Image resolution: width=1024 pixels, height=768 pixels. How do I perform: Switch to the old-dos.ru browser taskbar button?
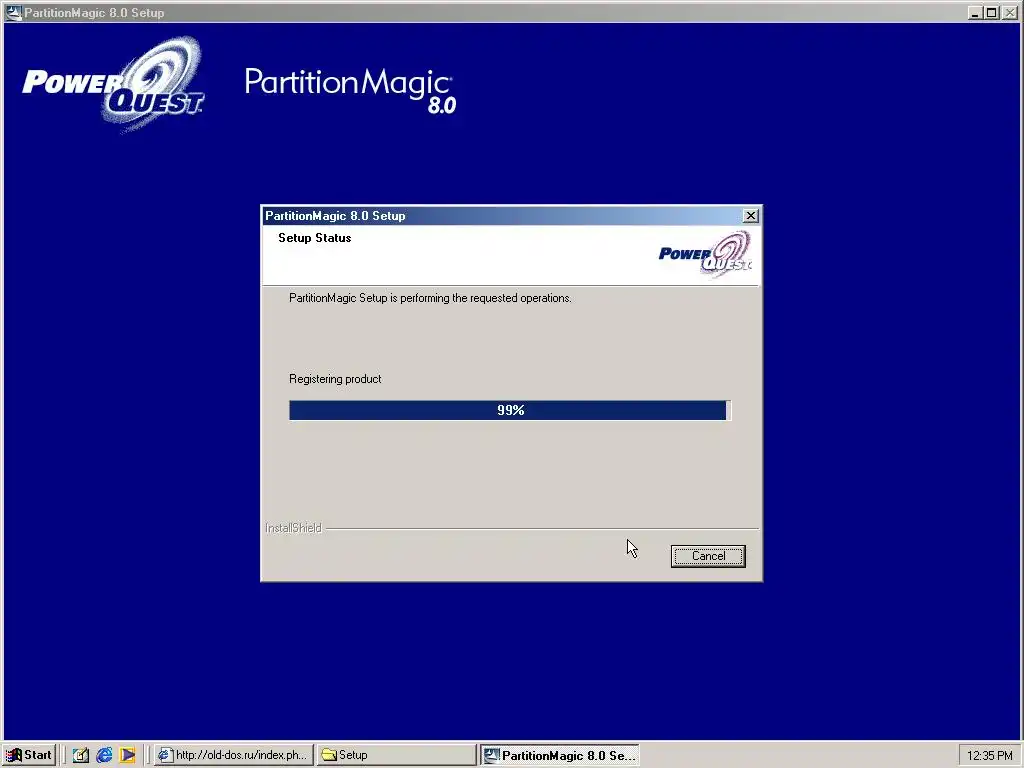pos(234,755)
